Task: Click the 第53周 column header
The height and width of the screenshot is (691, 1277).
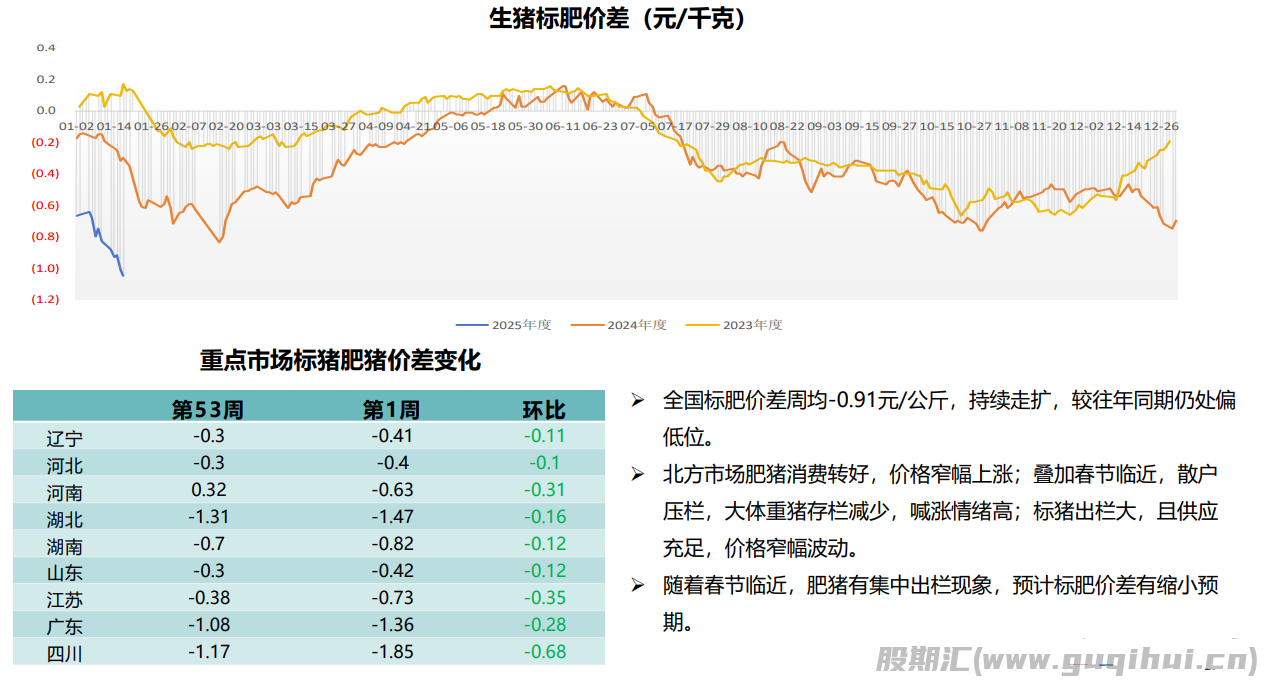Action: (x=208, y=410)
